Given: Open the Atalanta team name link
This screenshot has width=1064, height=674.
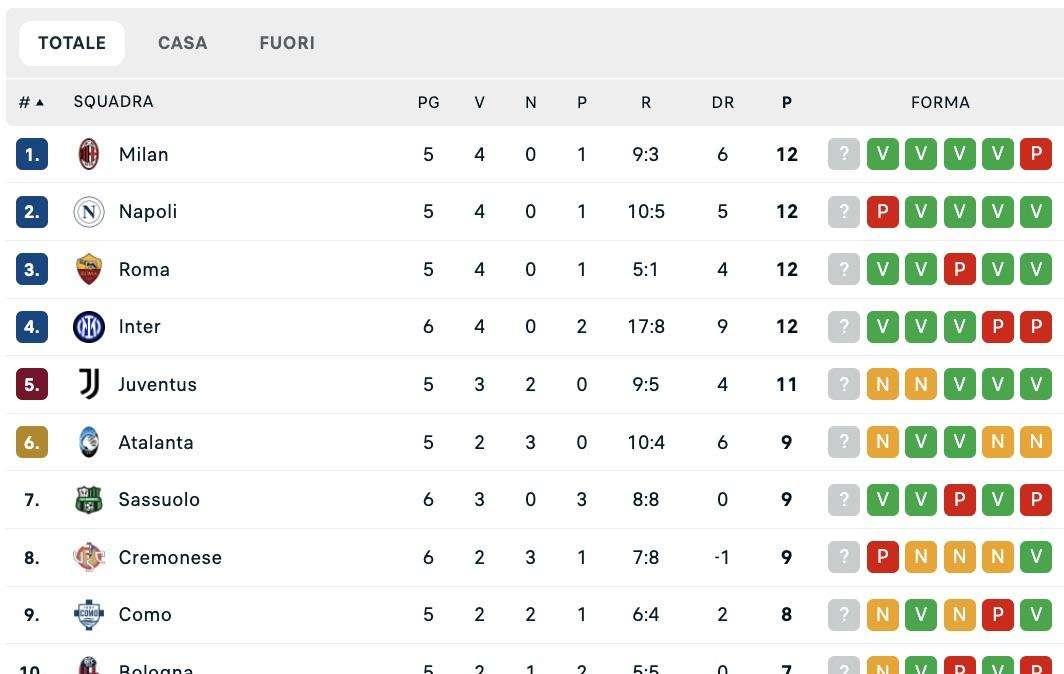Looking at the screenshot, I should (x=156, y=443).
